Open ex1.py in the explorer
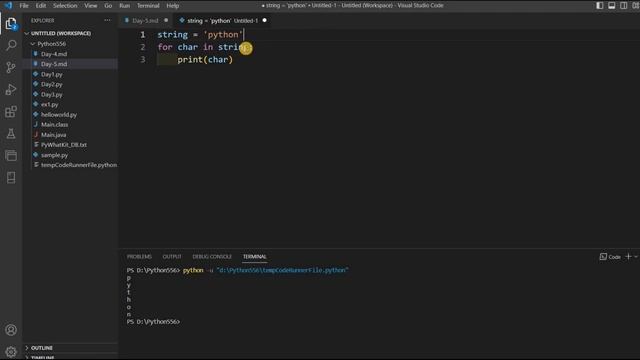The image size is (640, 360). point(49,104)
